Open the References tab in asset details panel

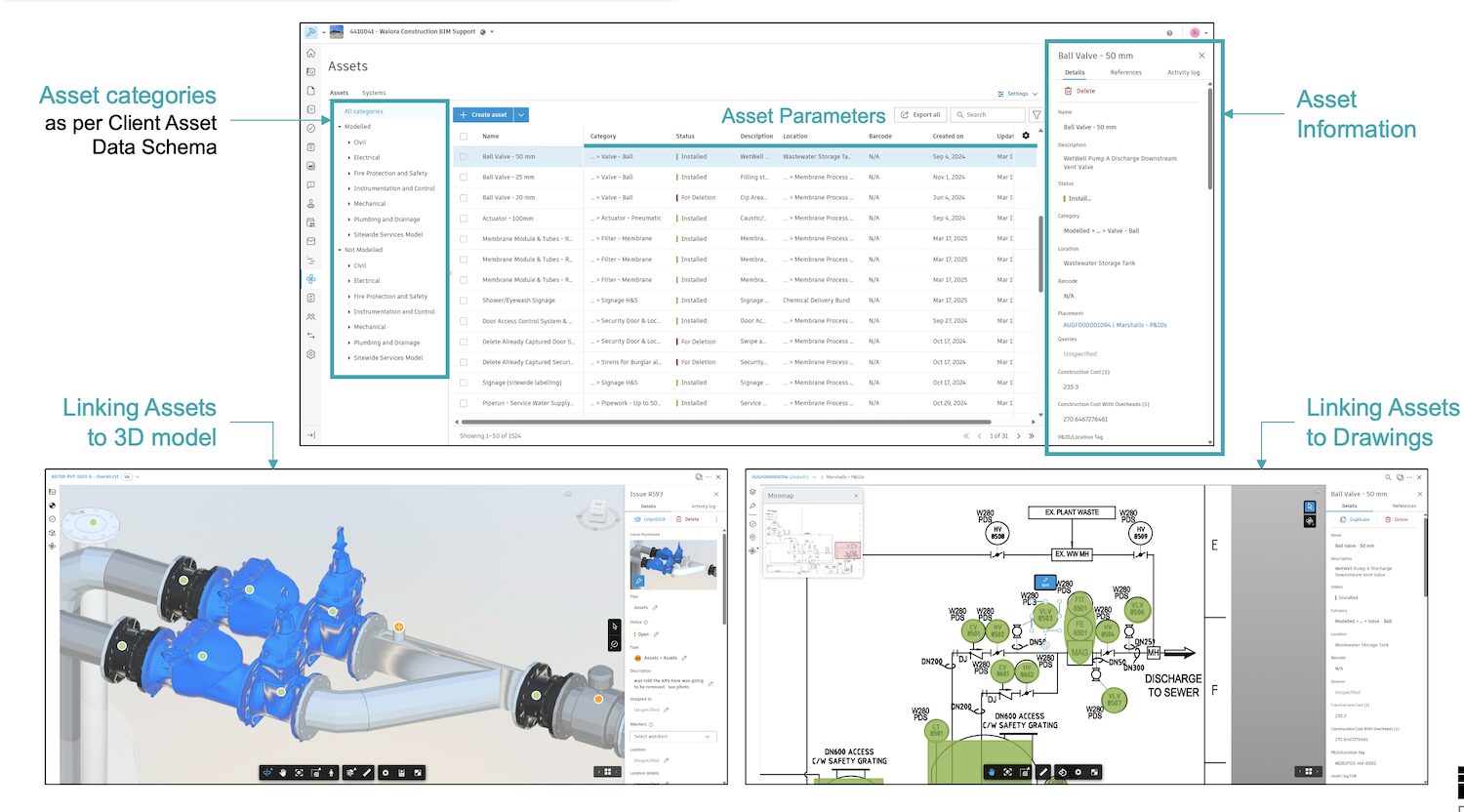[x=1125, y=72]
